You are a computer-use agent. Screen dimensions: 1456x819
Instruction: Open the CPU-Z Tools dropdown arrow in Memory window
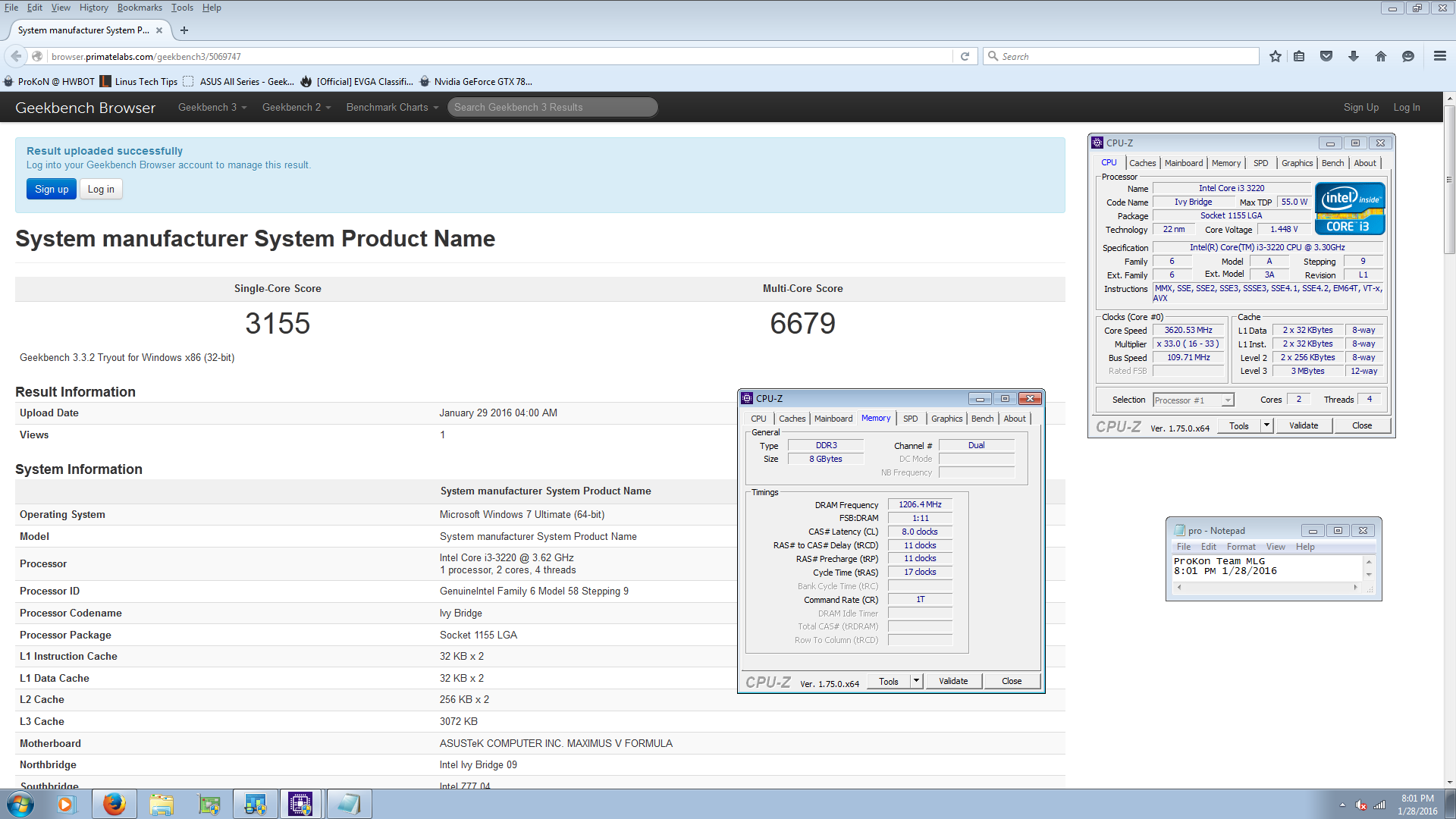[x=916, y=681]
